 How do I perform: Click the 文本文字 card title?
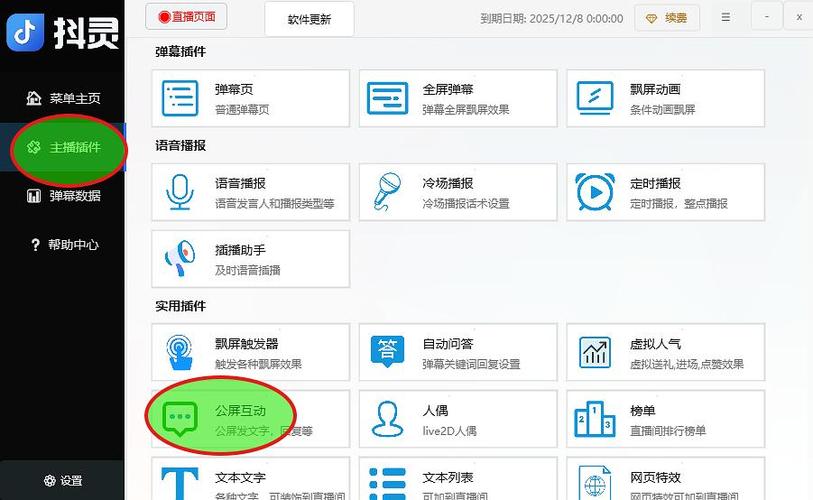240,477
